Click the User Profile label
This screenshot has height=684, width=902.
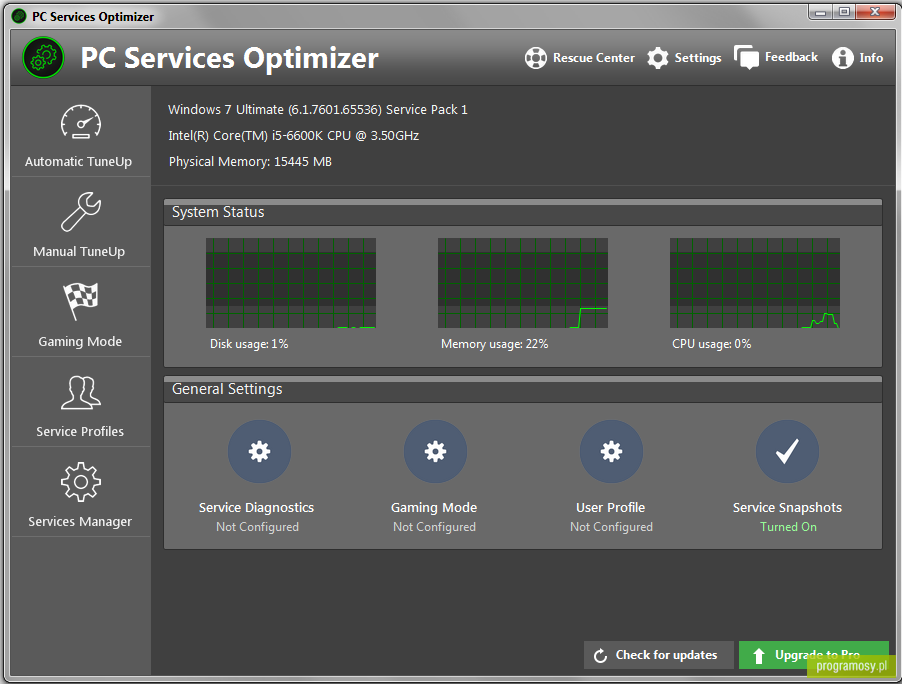(610, 507)
